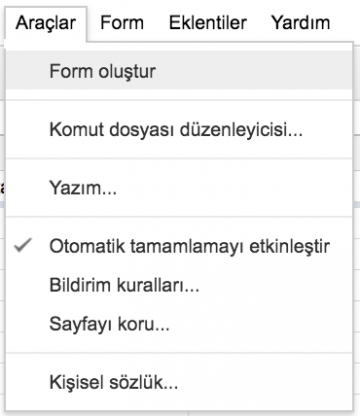Click the checkmark beside Otomatik tamamlamayı etkinleştir
Image resolution: width=360 pixels, height=416 pixels.
coord(23,246)
